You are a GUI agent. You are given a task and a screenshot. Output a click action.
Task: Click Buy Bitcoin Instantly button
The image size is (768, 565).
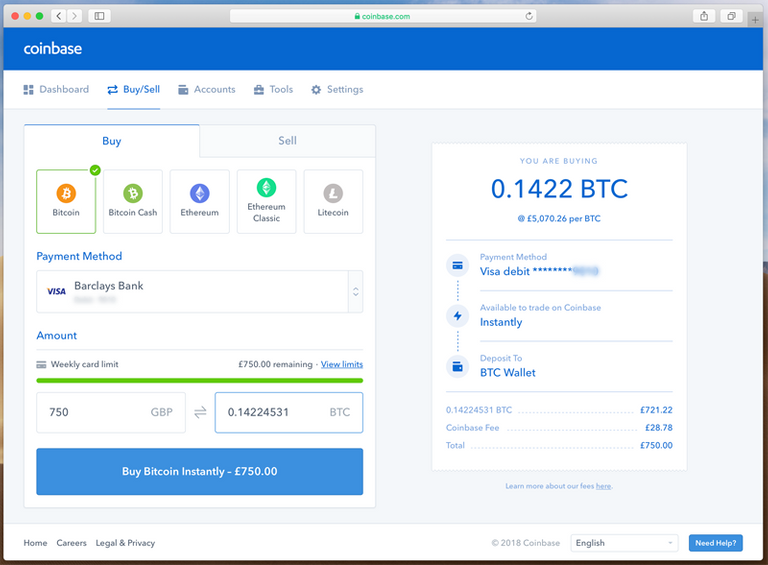200,471
